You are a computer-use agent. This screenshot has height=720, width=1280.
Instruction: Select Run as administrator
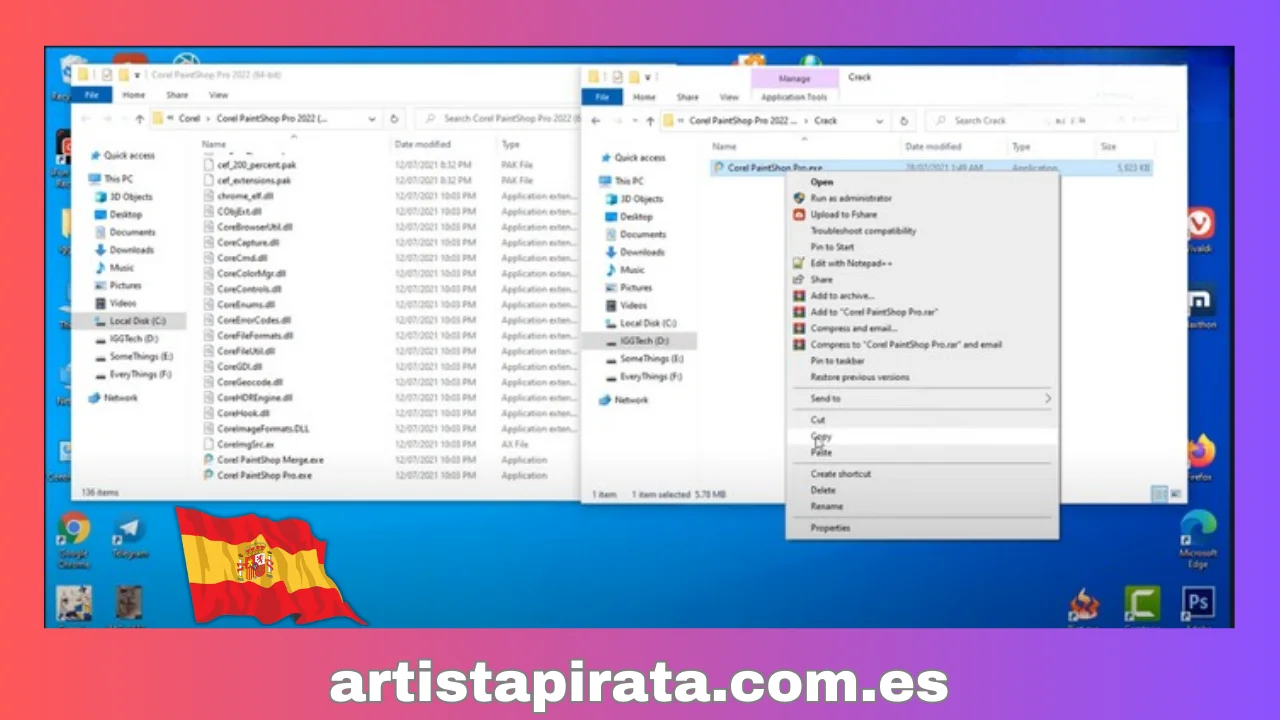[x=851, y=198]
